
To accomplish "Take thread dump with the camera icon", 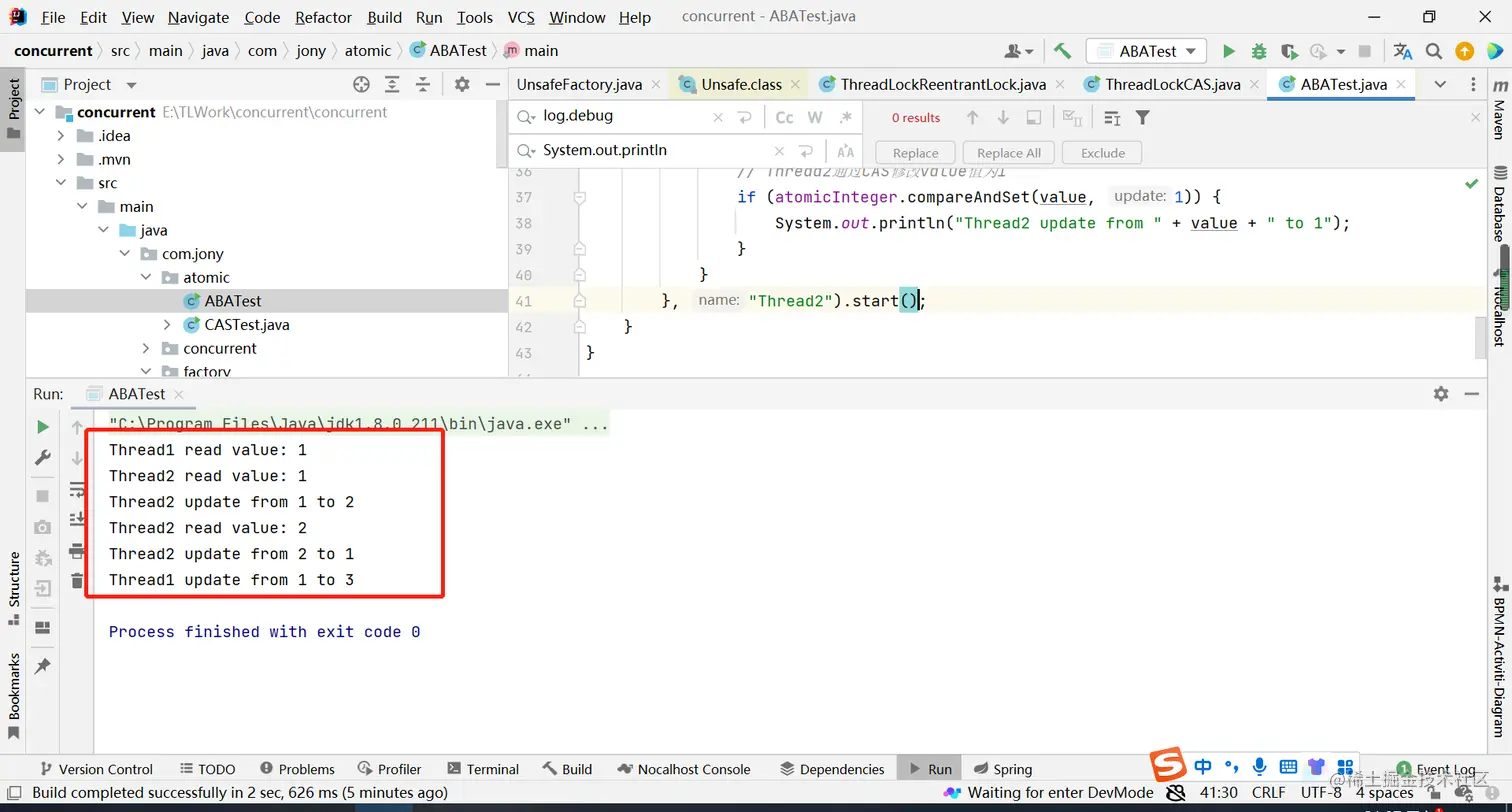I will pos(43,527).
